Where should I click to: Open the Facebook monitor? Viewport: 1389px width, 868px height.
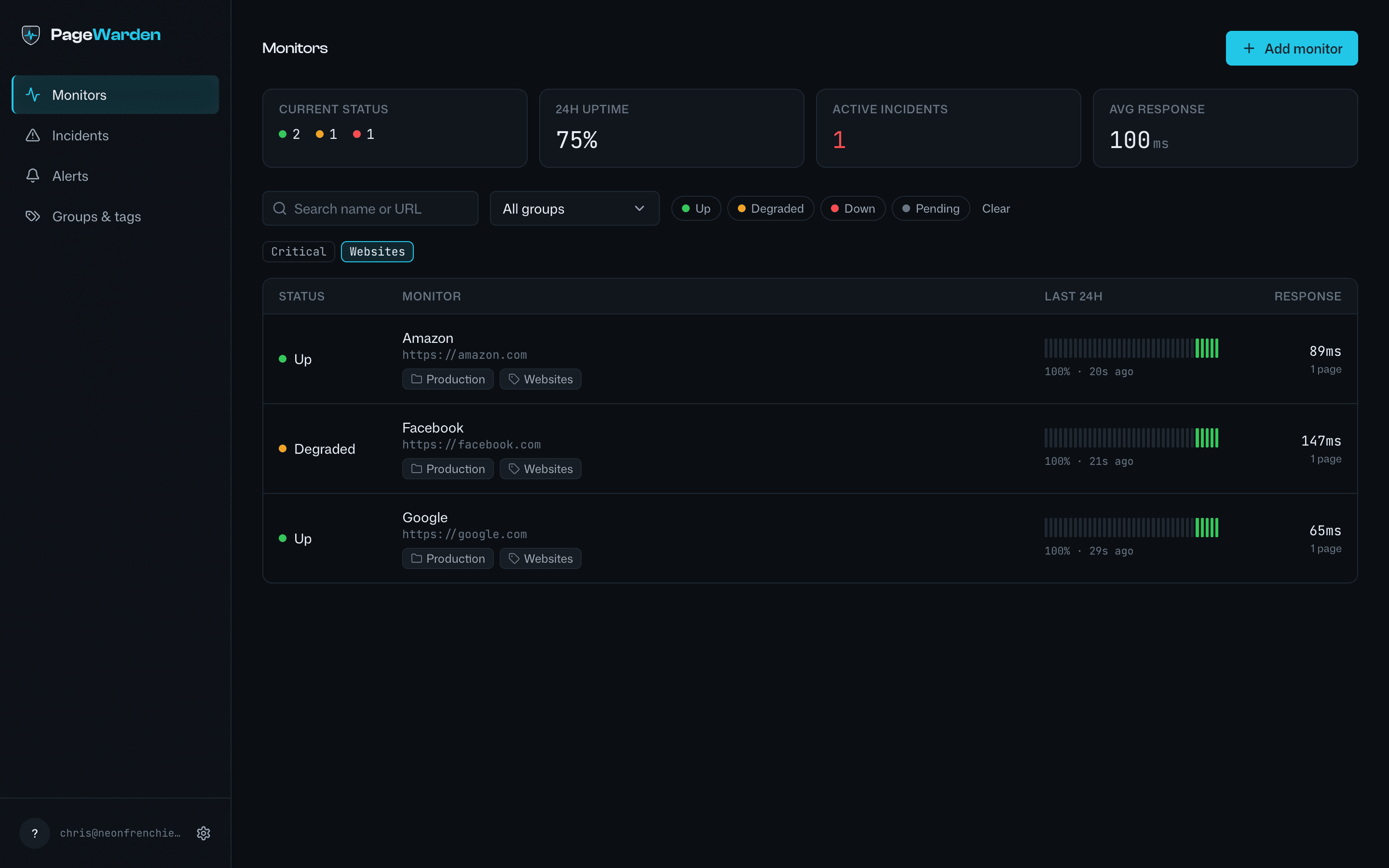tap(432, 428)
